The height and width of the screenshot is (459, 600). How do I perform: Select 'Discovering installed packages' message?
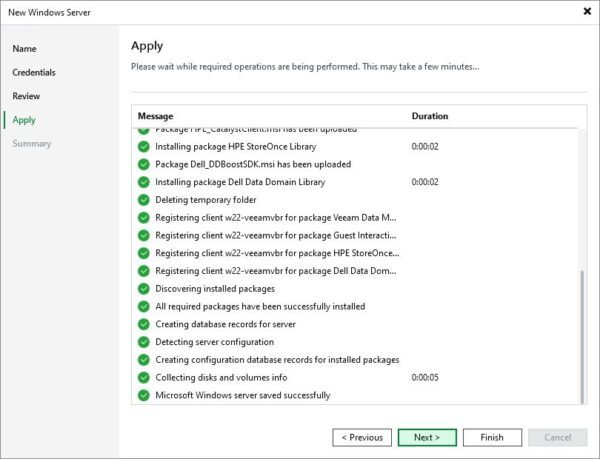click(x=215, y=289)
